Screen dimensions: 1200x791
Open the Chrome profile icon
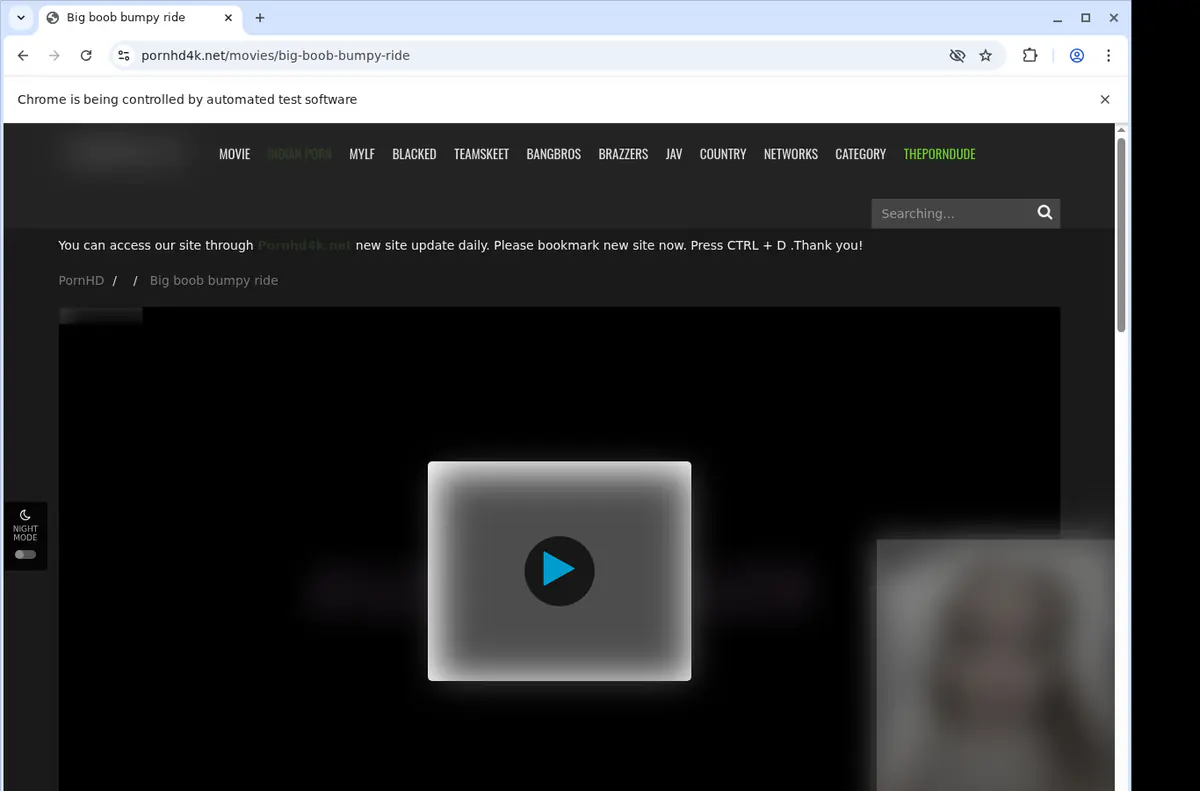[1077, 56]
